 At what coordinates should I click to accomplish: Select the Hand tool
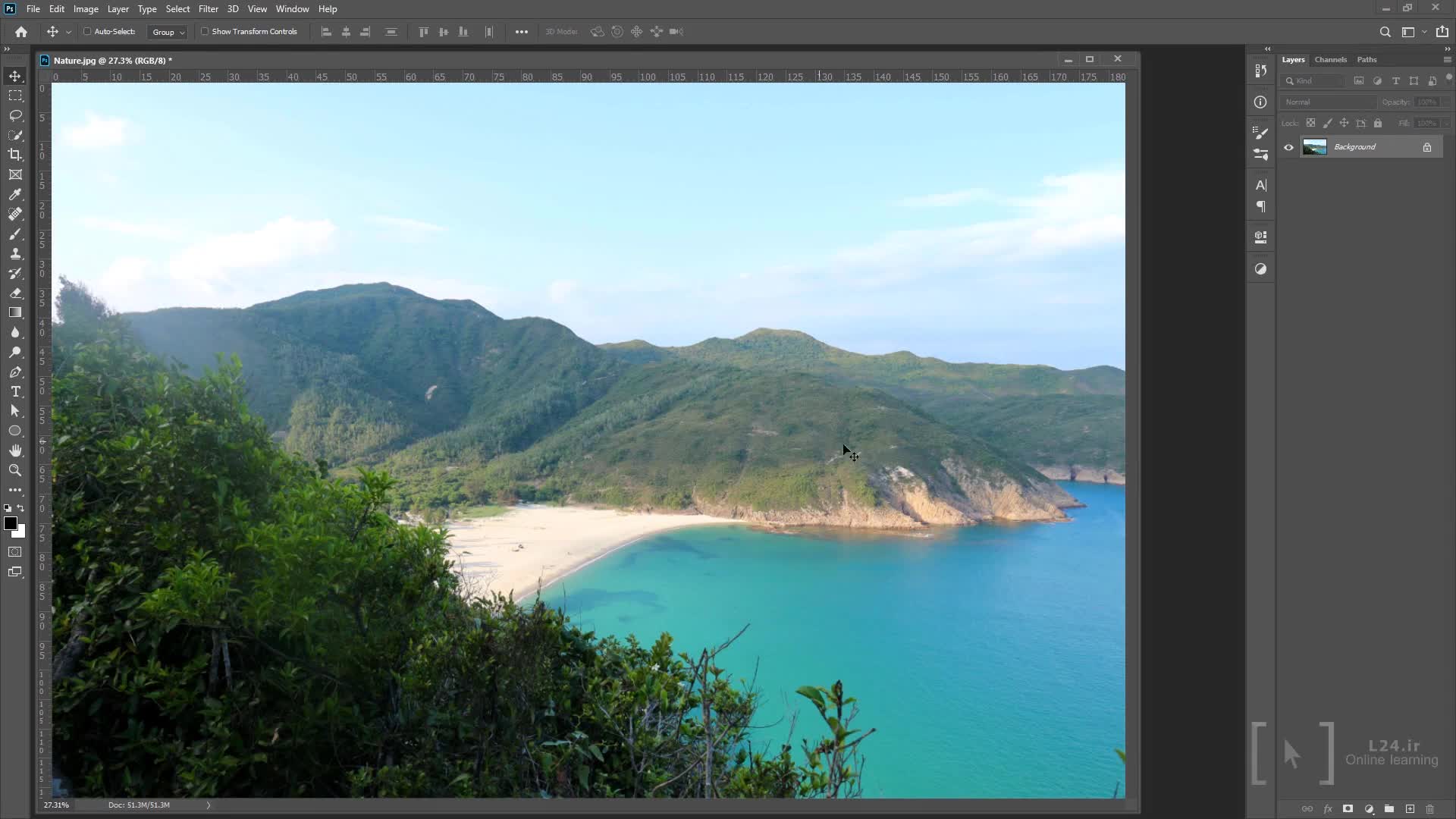(15, 450)
